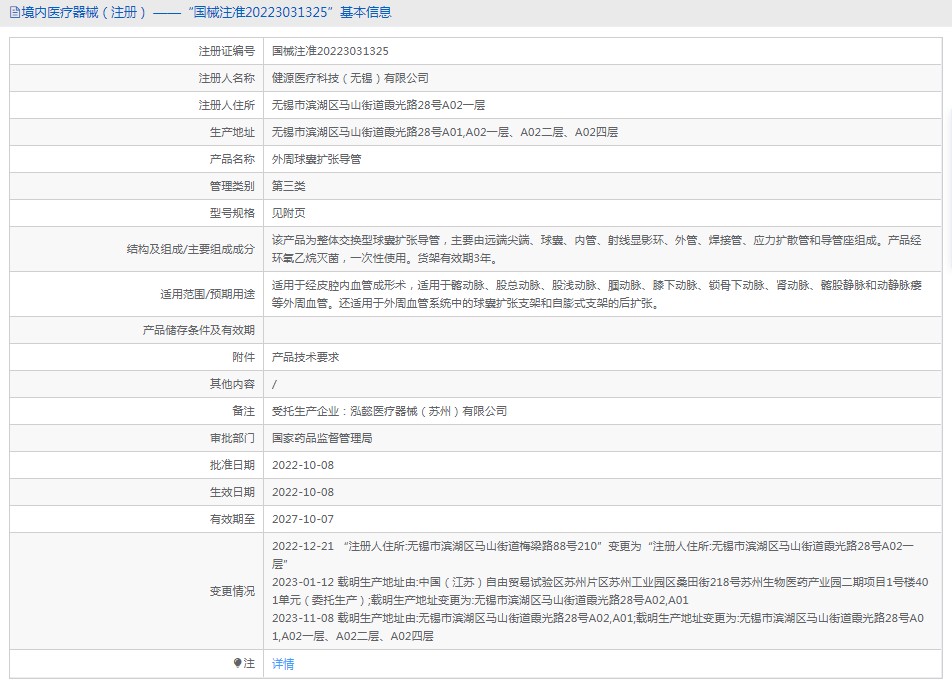The width and height of the screenshot is (952, 685).
Task: Click the 注册人住所 address value ending A02一层
Action: coord(378,105)
